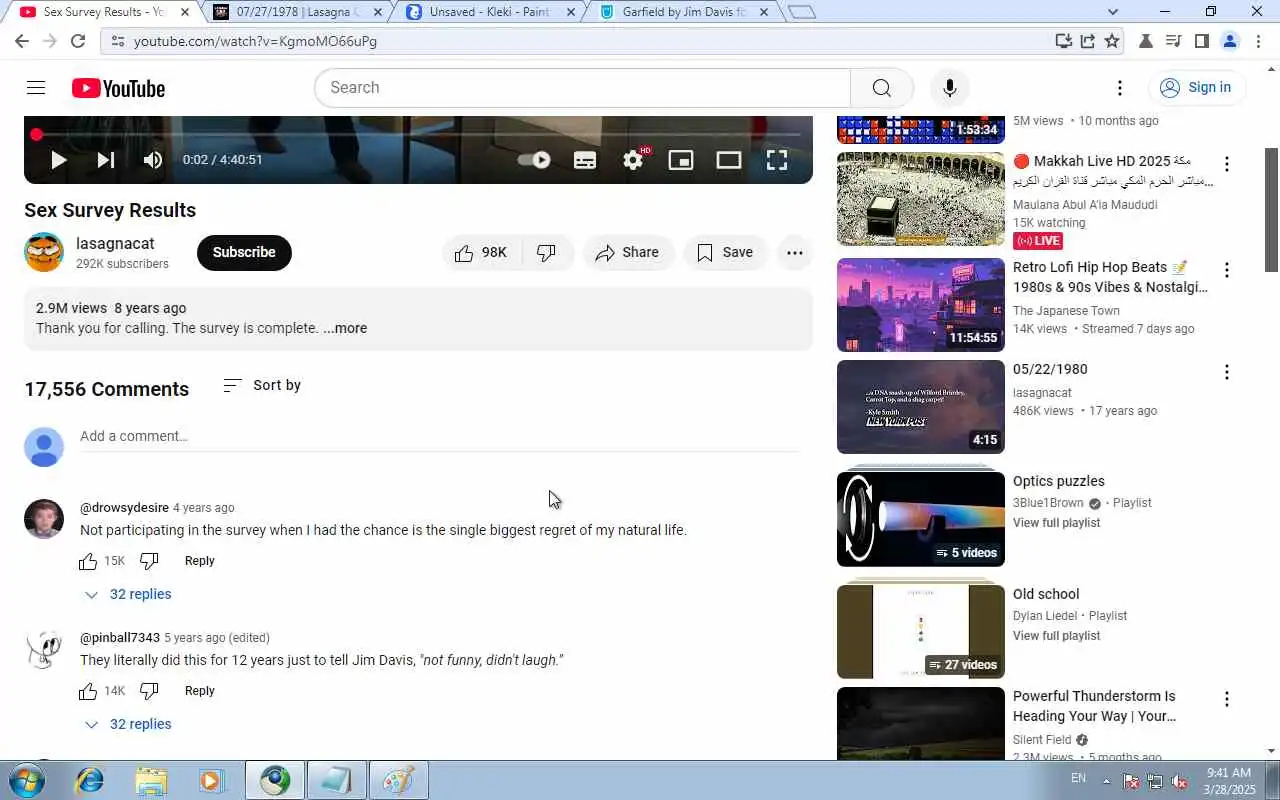1280x800 pixels.
Task: Switch to miniplayer mode
Action: (681, 160)
